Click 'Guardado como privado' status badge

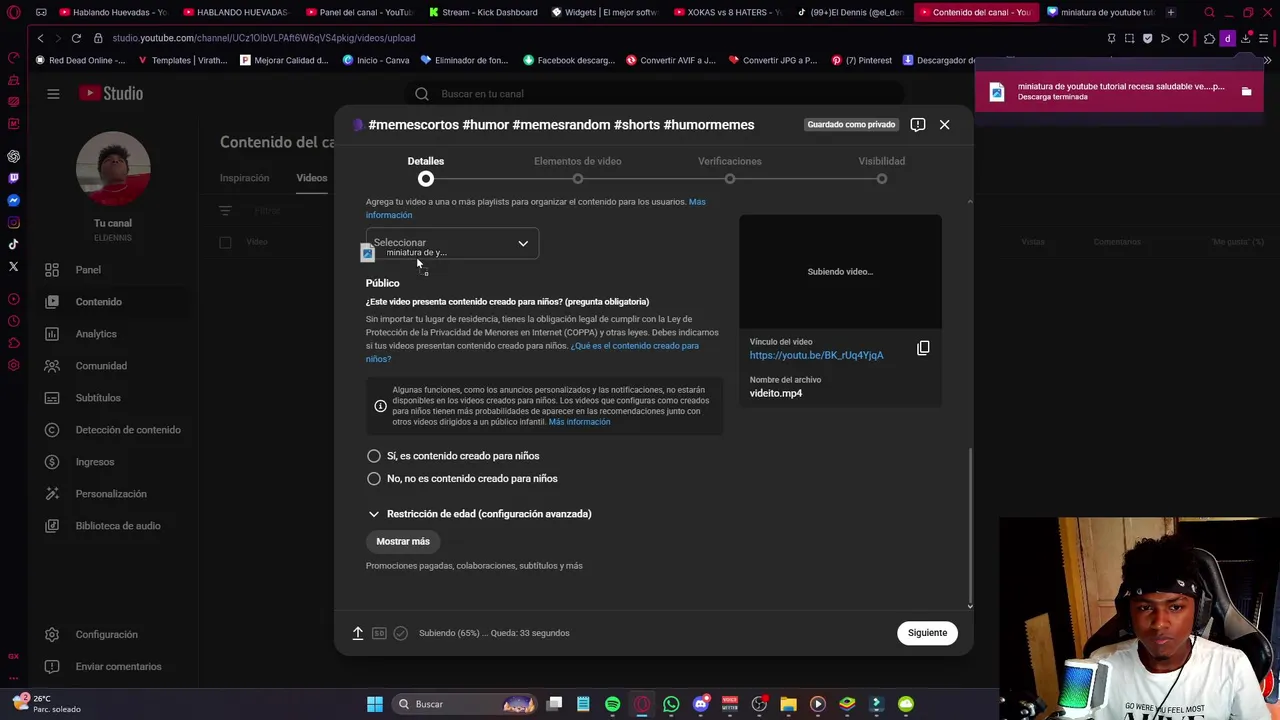(851, 125)
